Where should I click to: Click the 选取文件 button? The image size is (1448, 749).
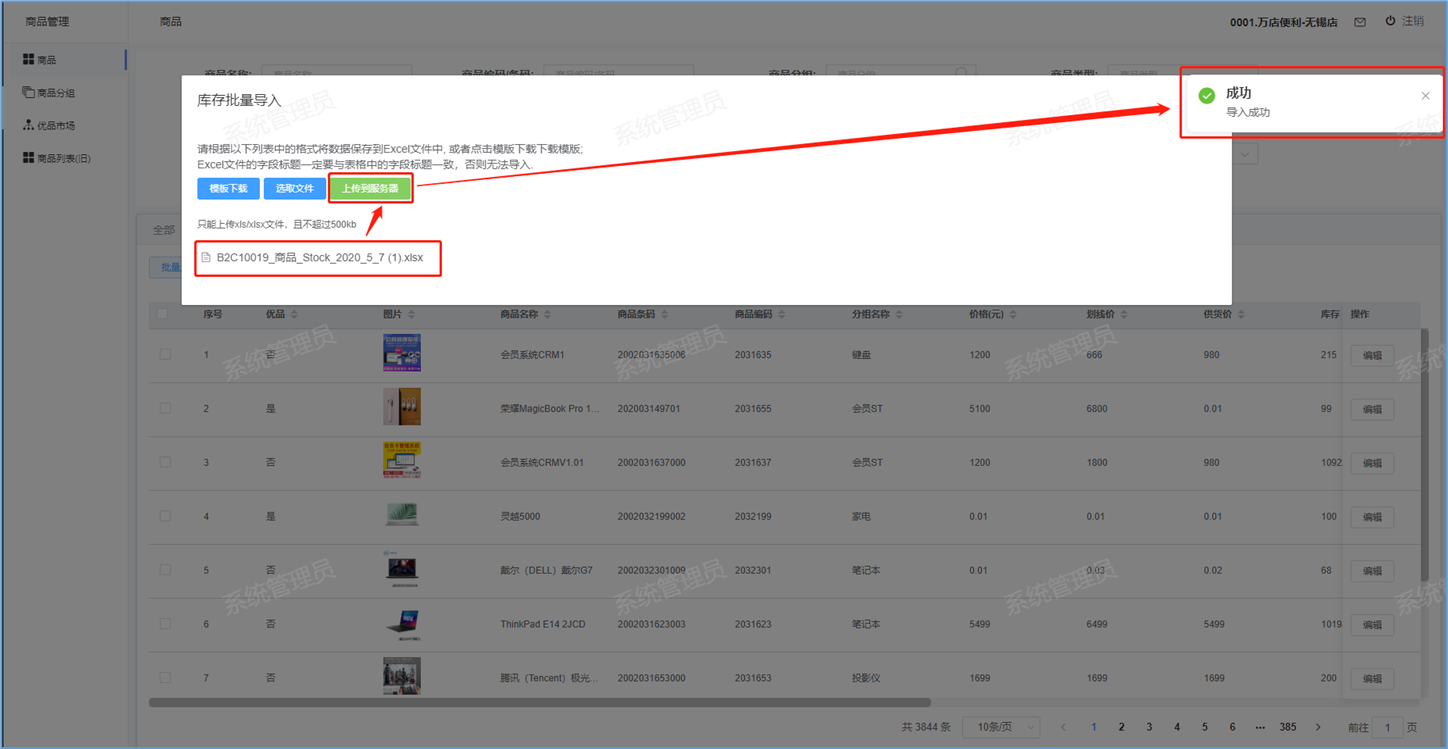click(295, 188)
